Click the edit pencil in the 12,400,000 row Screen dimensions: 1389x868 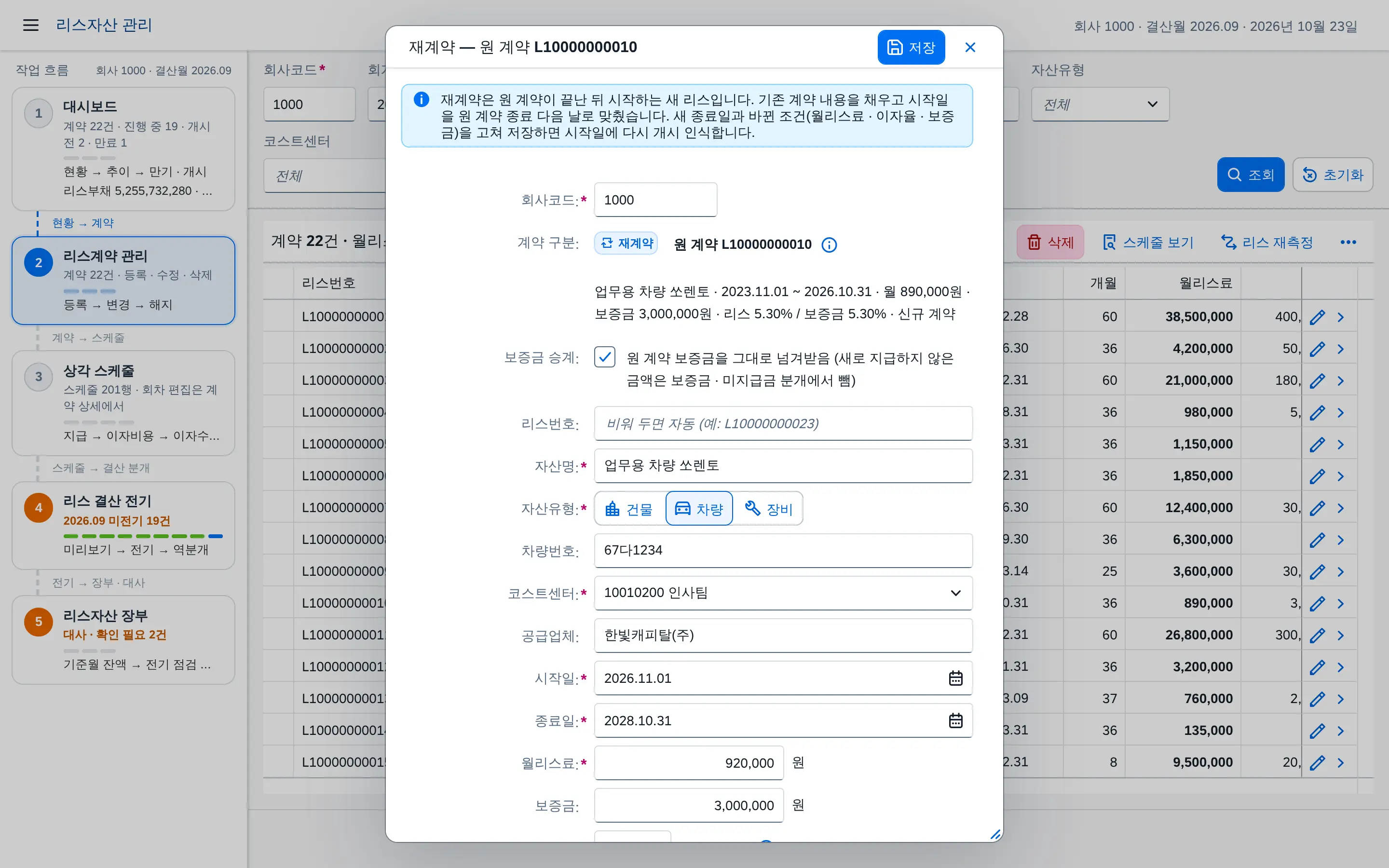coord(1317,508)
